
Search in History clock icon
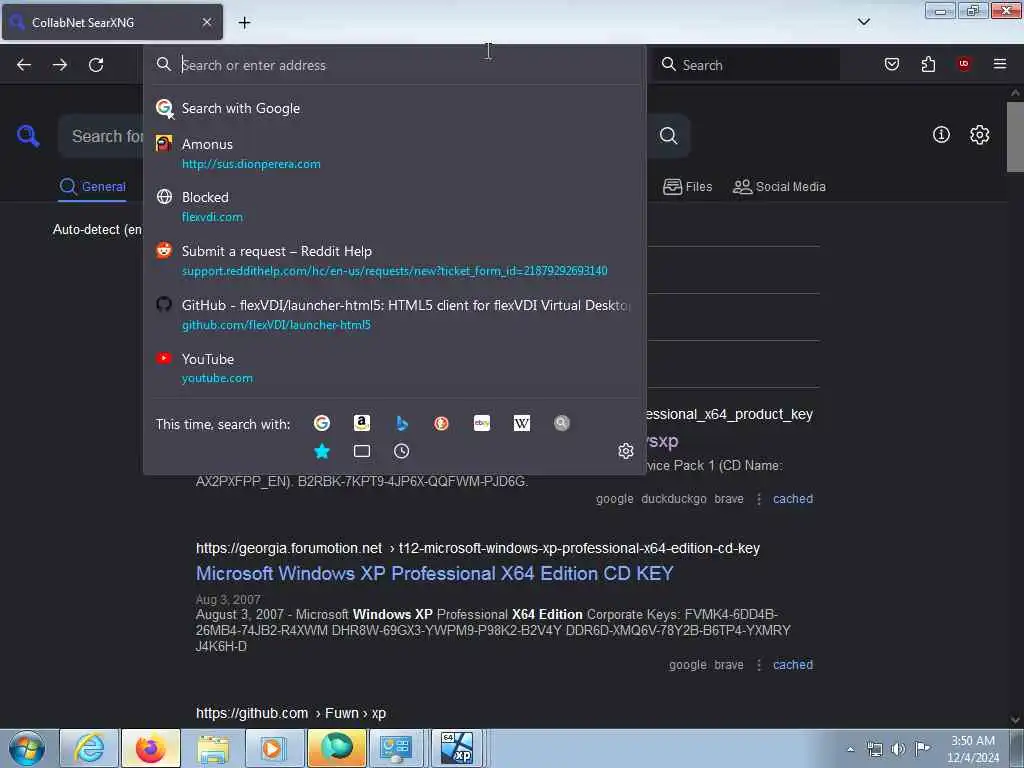[x=402, y=451]
